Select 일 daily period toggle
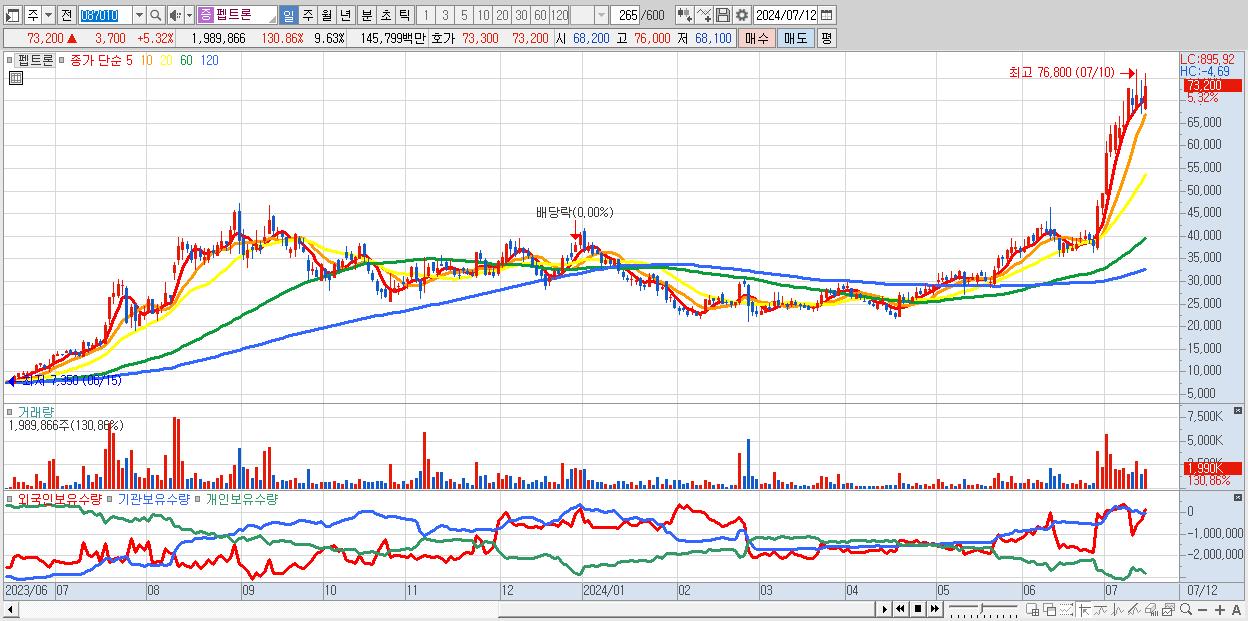Viewport: 1248px width, 621px height. [288, 16]
